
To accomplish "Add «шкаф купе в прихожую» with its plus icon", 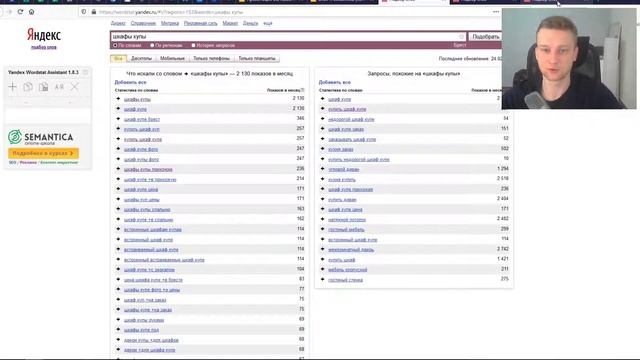I will [118, 179].
